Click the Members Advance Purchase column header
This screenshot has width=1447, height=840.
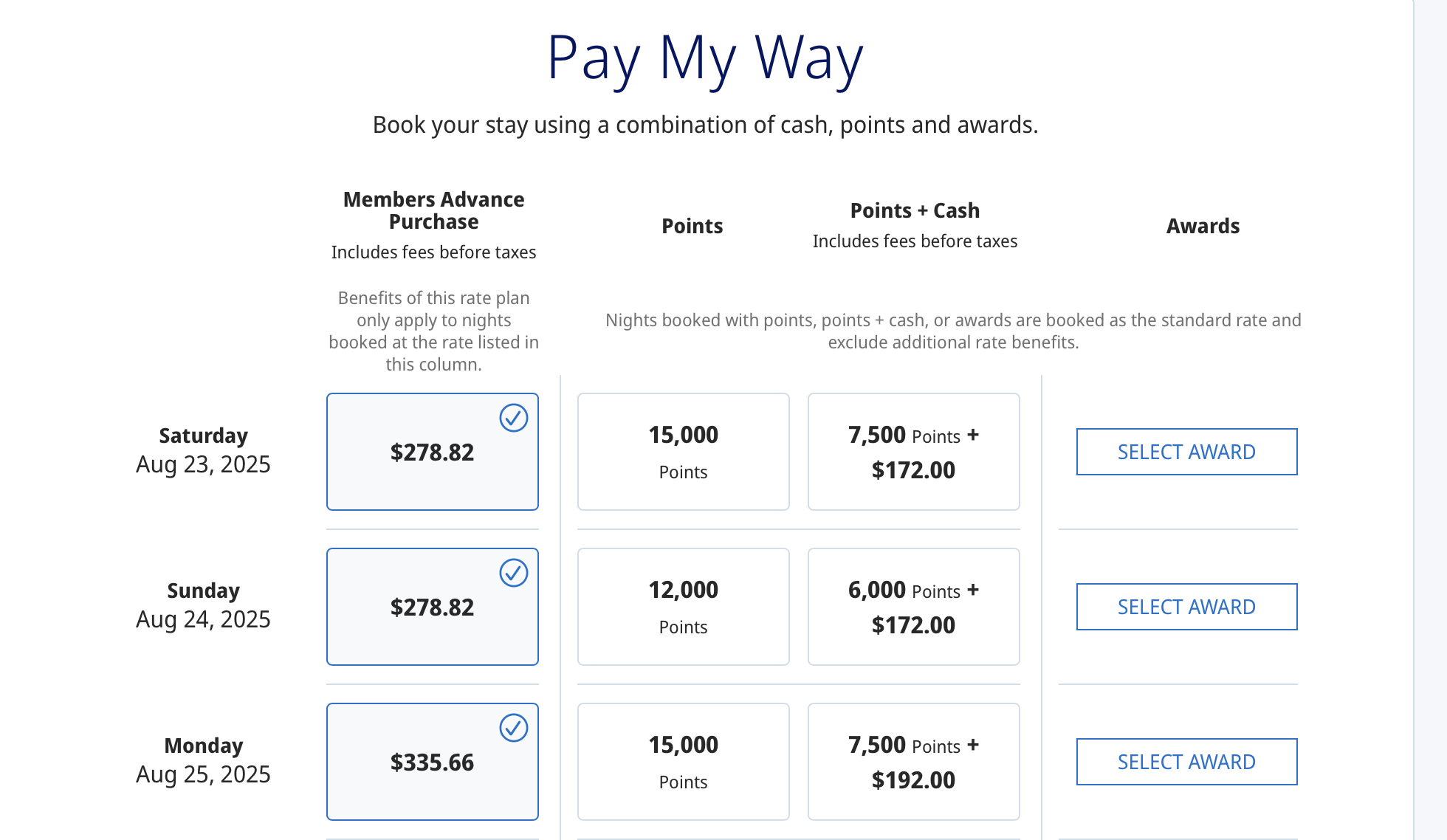coord(433,210)
